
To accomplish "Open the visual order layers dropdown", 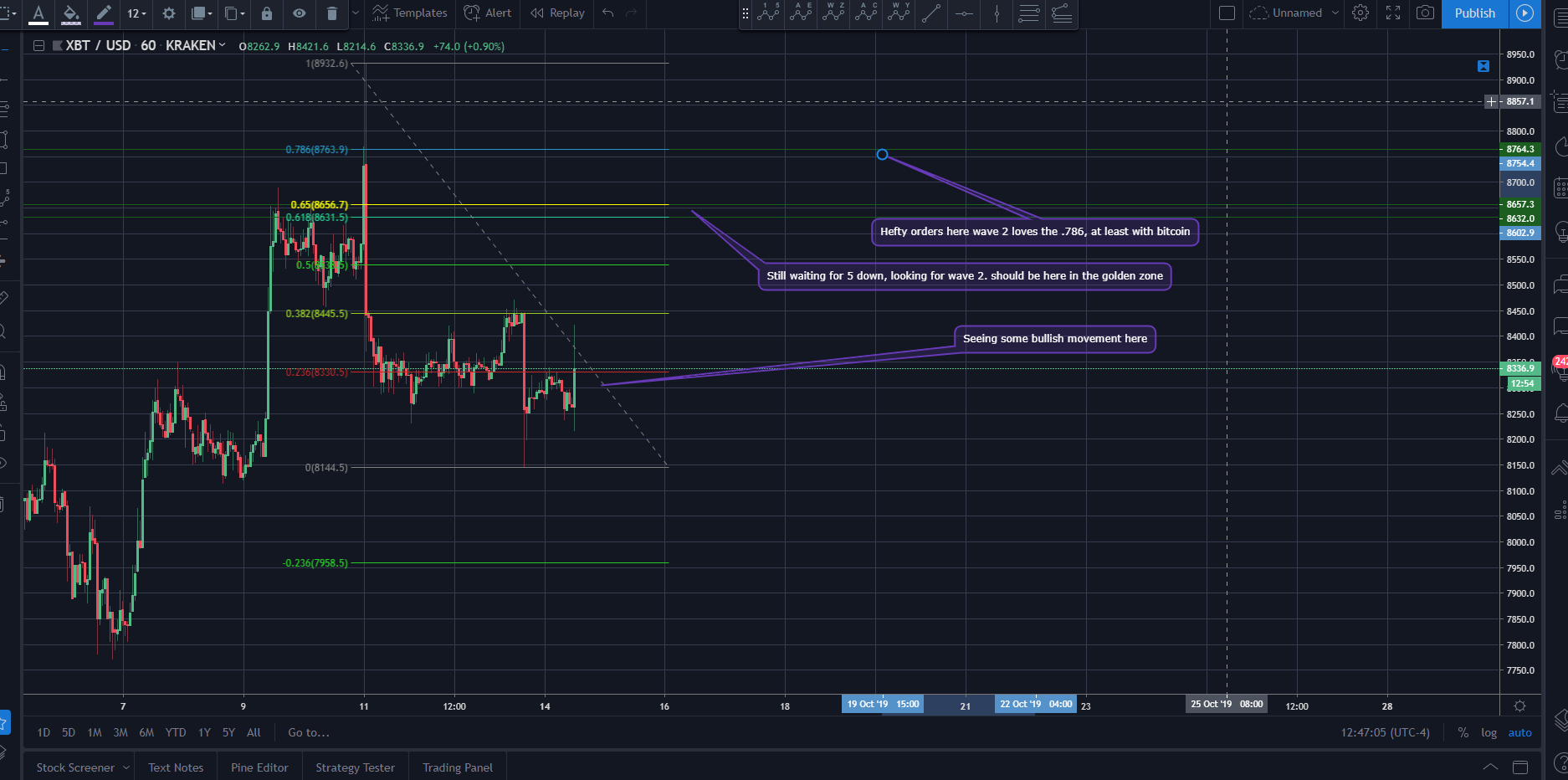I will (x=202, y=13).
